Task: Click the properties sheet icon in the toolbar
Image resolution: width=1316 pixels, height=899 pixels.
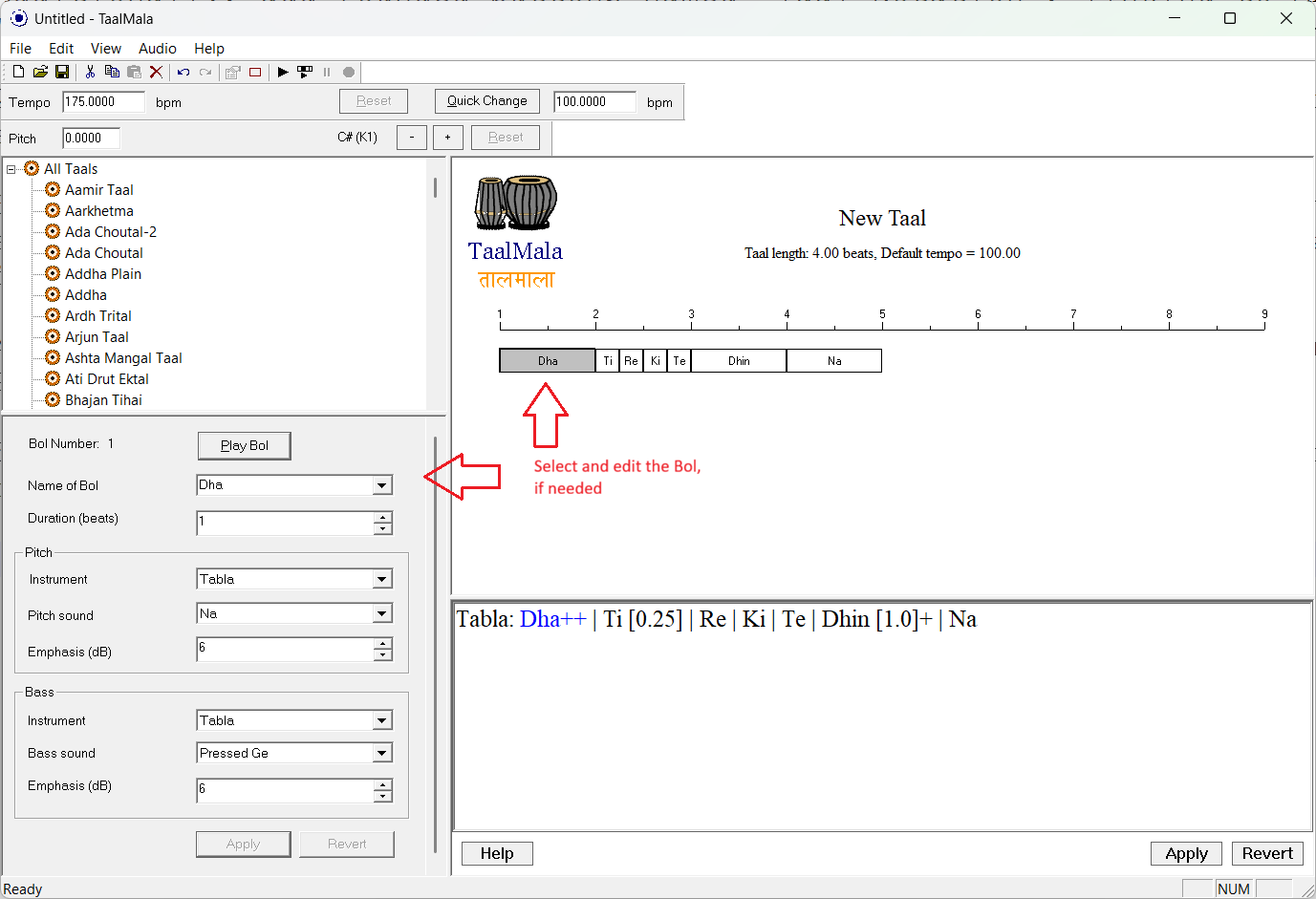Action: [x=232, y=72]
